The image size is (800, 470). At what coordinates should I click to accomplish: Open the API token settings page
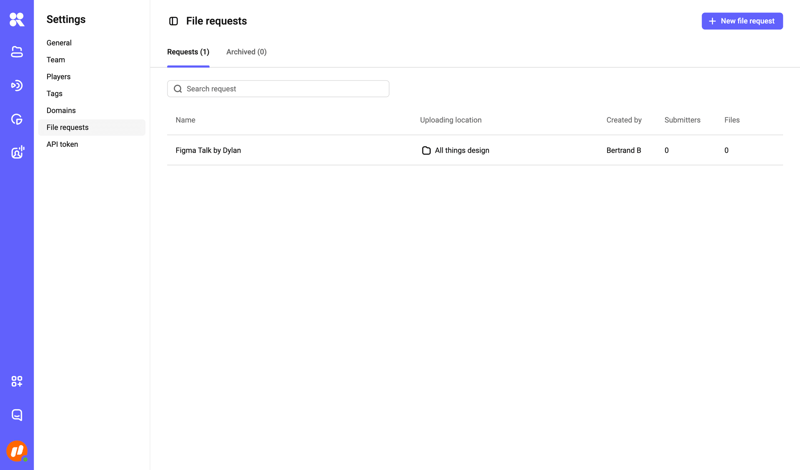(x=62, y=144)
